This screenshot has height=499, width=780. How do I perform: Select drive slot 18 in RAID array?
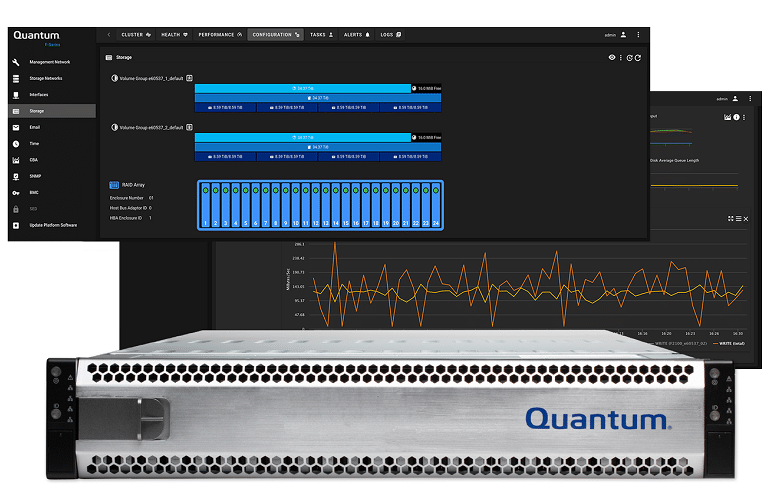(x=376, y=205)
